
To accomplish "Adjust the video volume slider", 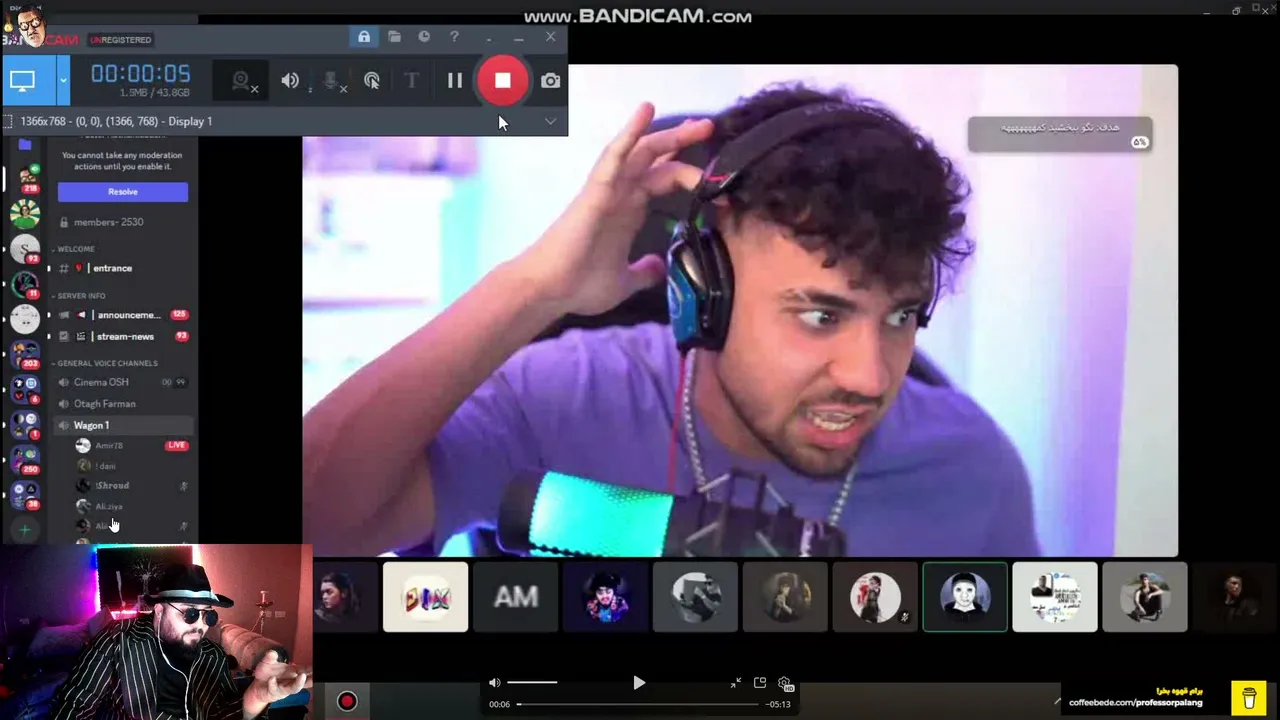I will tap(532, 683).
